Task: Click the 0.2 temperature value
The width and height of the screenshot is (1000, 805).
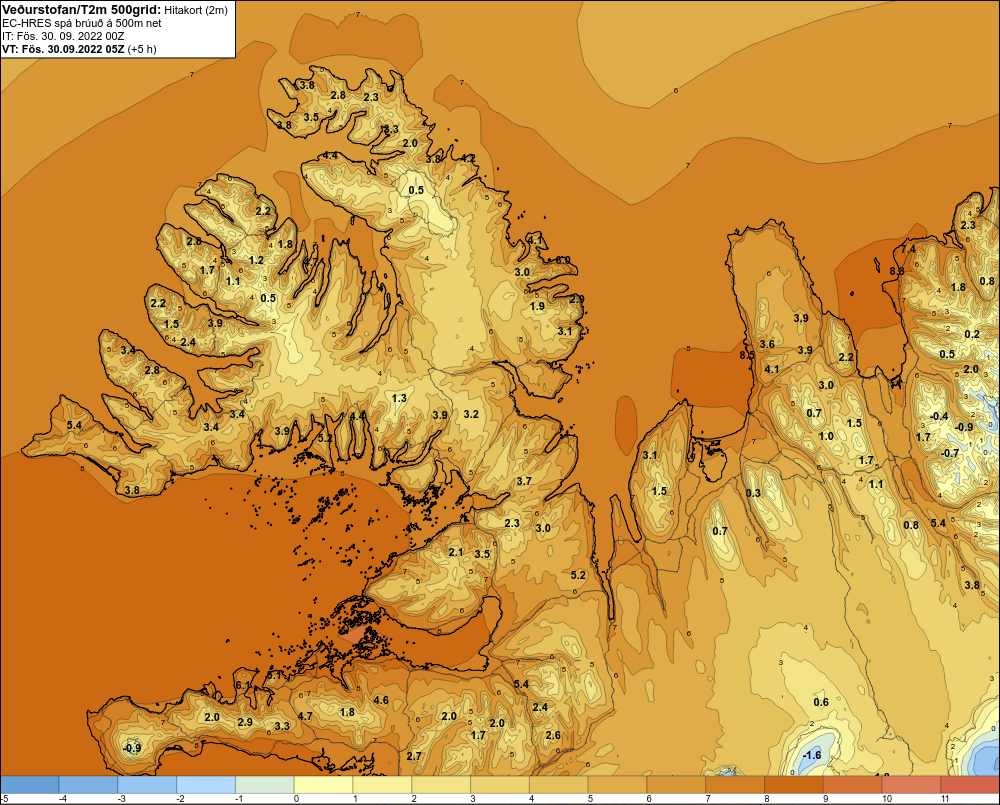Action: coord(972,334)
